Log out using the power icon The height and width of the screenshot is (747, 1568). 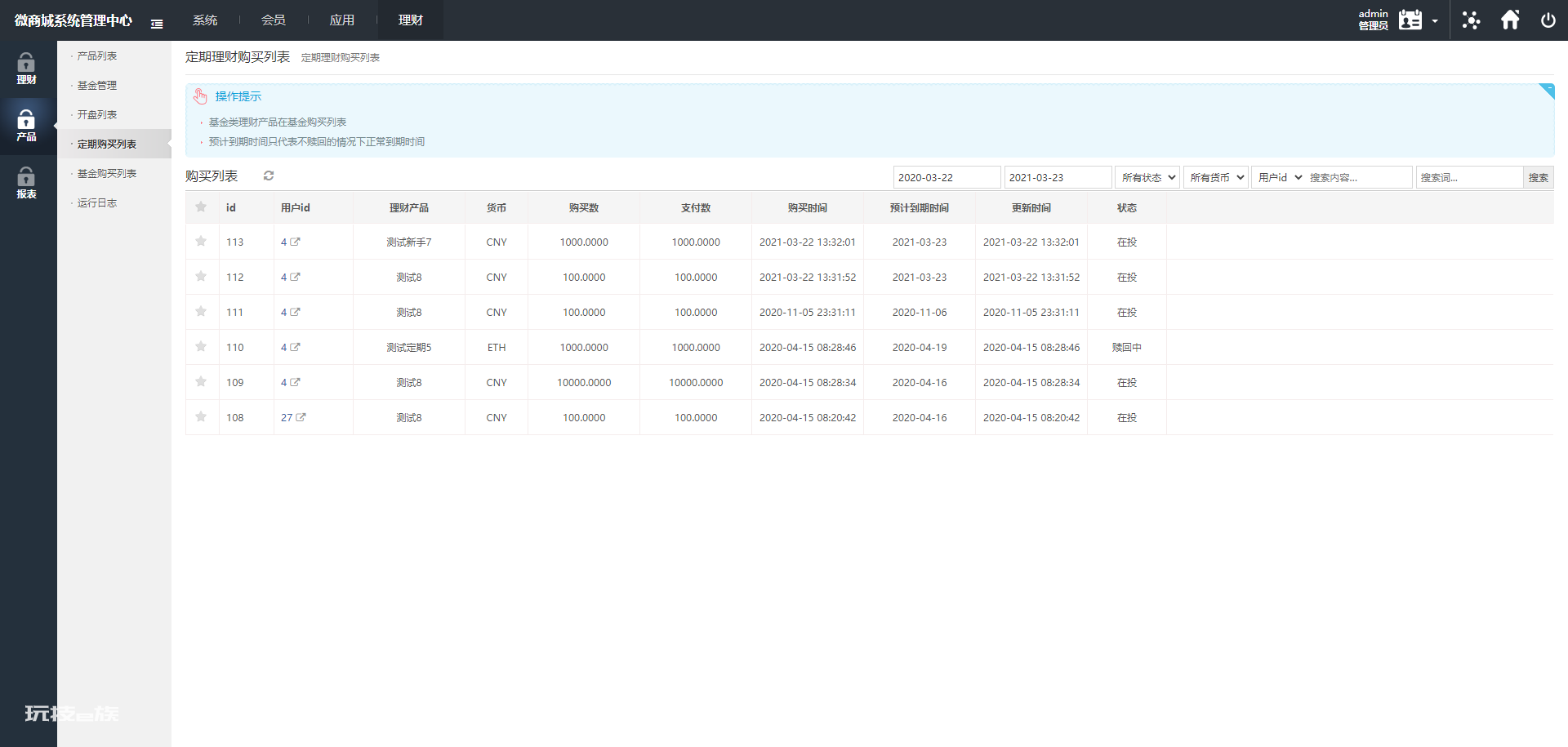pos(1548,20)
